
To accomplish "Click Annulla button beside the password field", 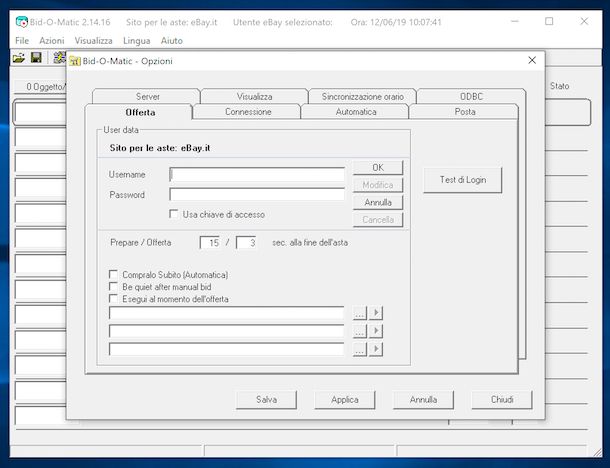I will (378, 202).
